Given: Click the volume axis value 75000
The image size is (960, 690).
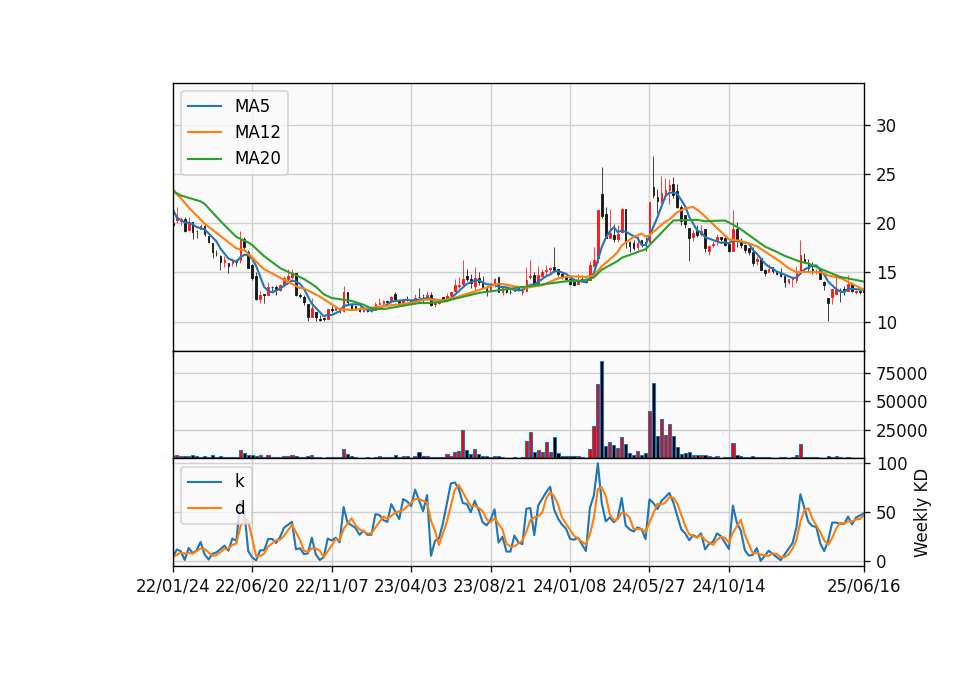Looking at the screenshot, I should click(x=902, y=373).
